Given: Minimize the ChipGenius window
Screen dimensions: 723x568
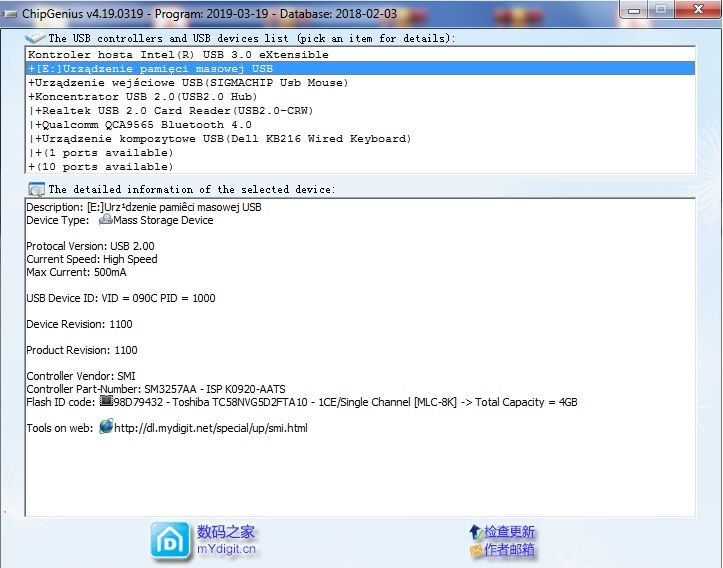Looking at the screenshot, I should coord(634,9).
